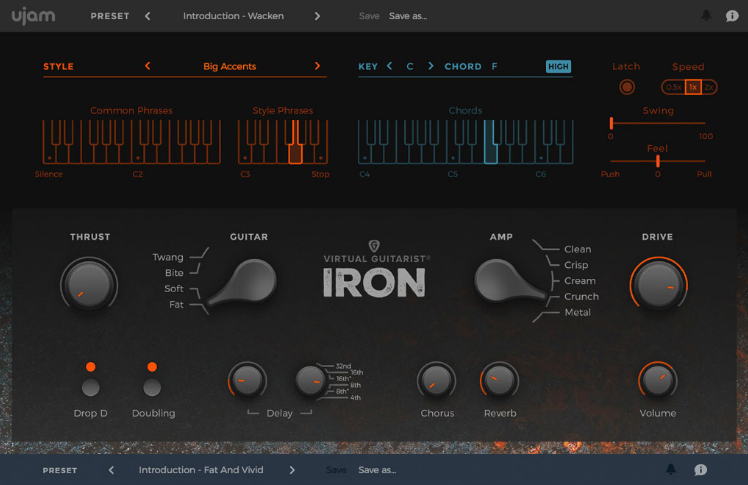Click the Thrust knob
This screenshot has width=748, height=485.
(89, 285)
